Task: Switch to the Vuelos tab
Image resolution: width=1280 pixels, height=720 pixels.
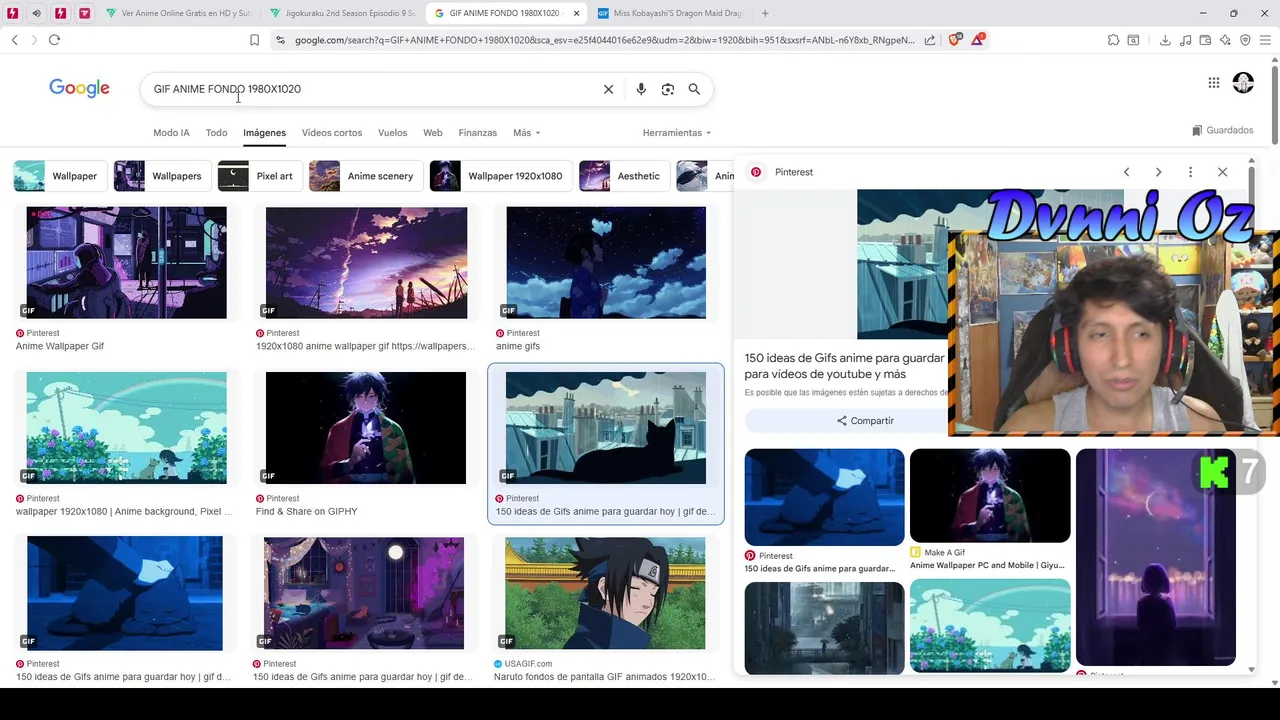Action: pos(392,132)
